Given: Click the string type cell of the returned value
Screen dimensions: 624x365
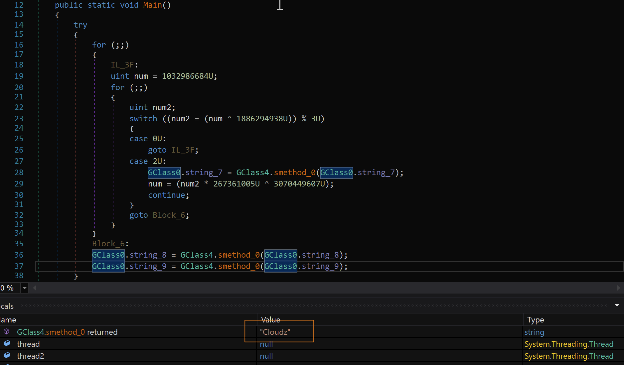Looking at the screenshot, I should [x=534, y=332].
